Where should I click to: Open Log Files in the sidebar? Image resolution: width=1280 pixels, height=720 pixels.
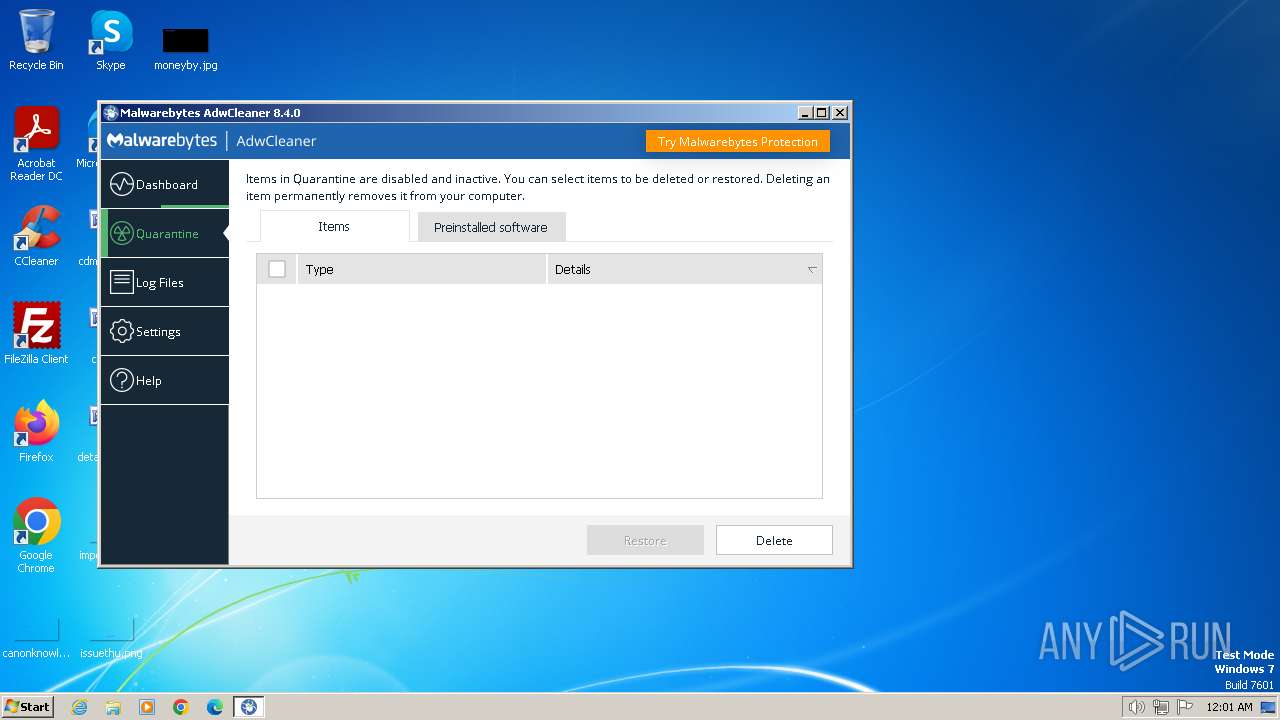165,283
